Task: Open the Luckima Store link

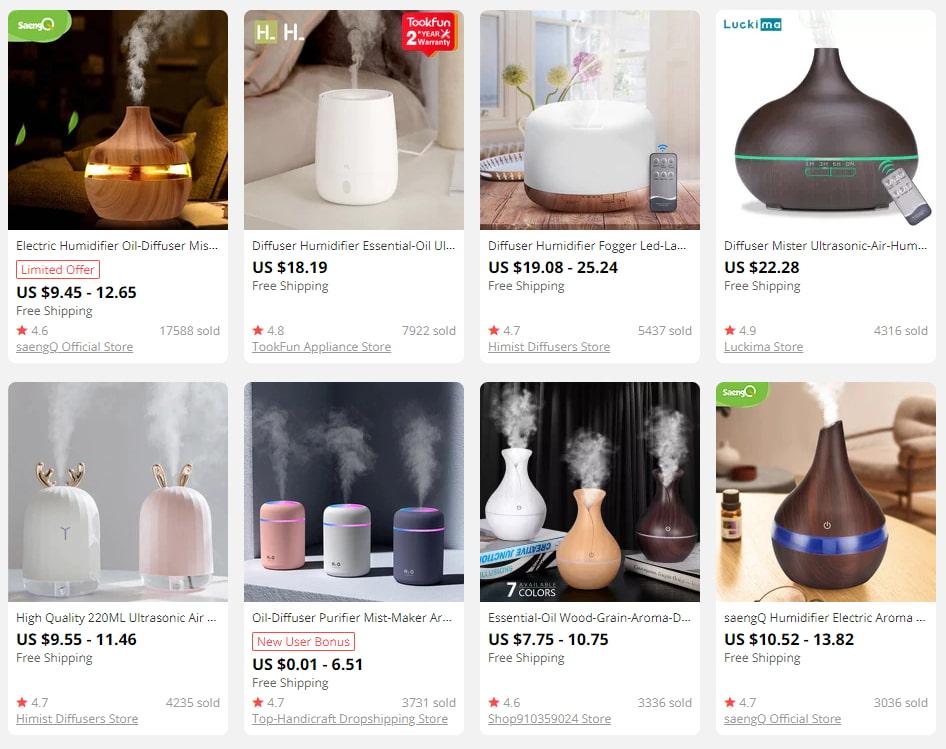Action: click(x=763, y=347)
